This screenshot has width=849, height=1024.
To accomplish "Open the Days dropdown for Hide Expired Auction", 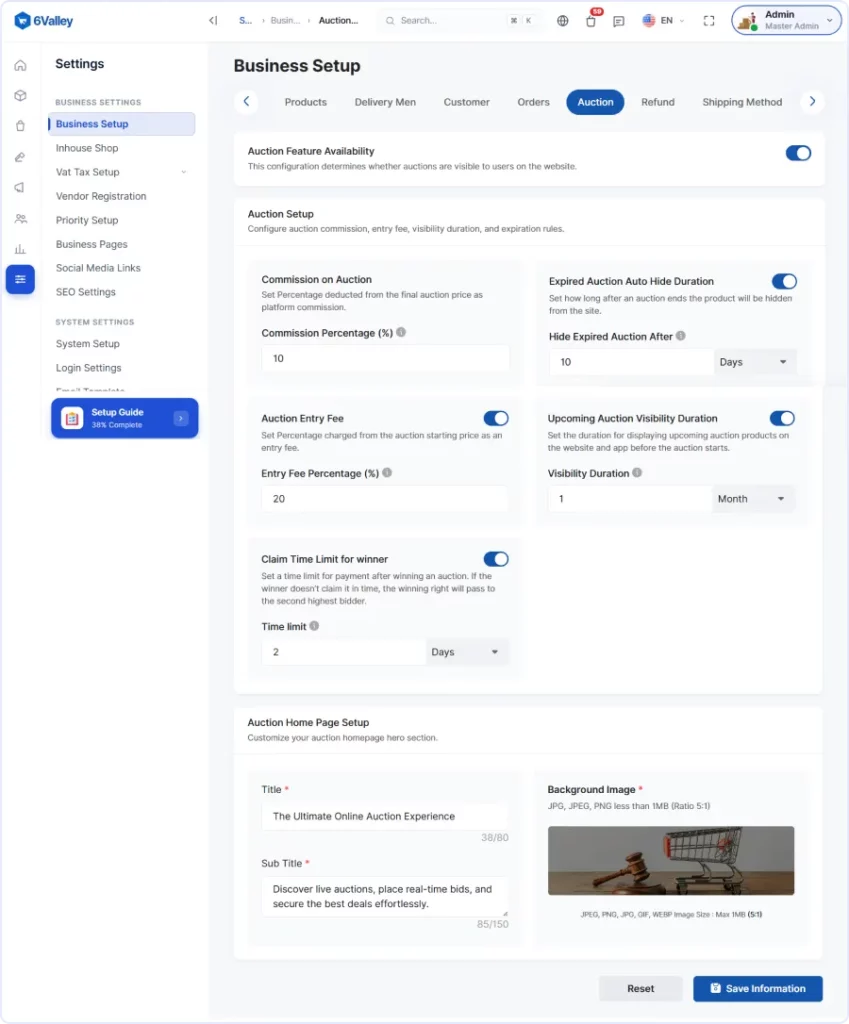I will [x=754, y=362].
